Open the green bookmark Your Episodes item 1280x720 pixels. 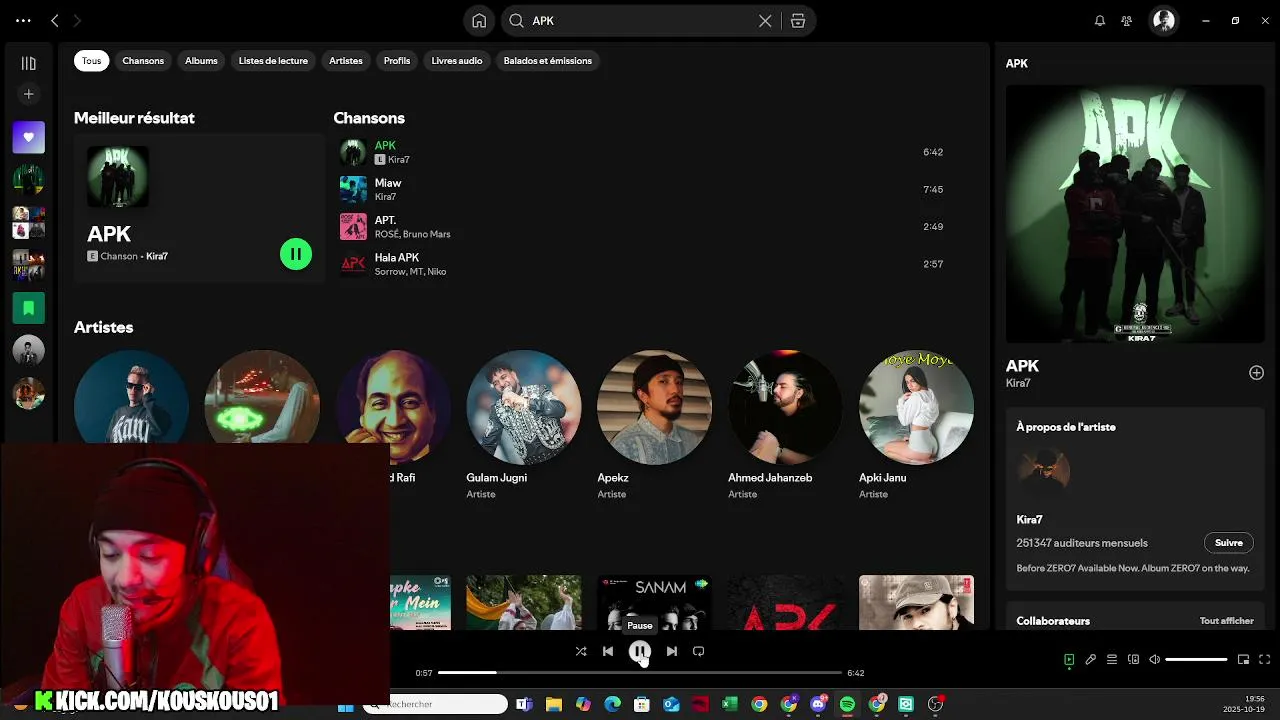pyautogui.click(x=29, y=308)
